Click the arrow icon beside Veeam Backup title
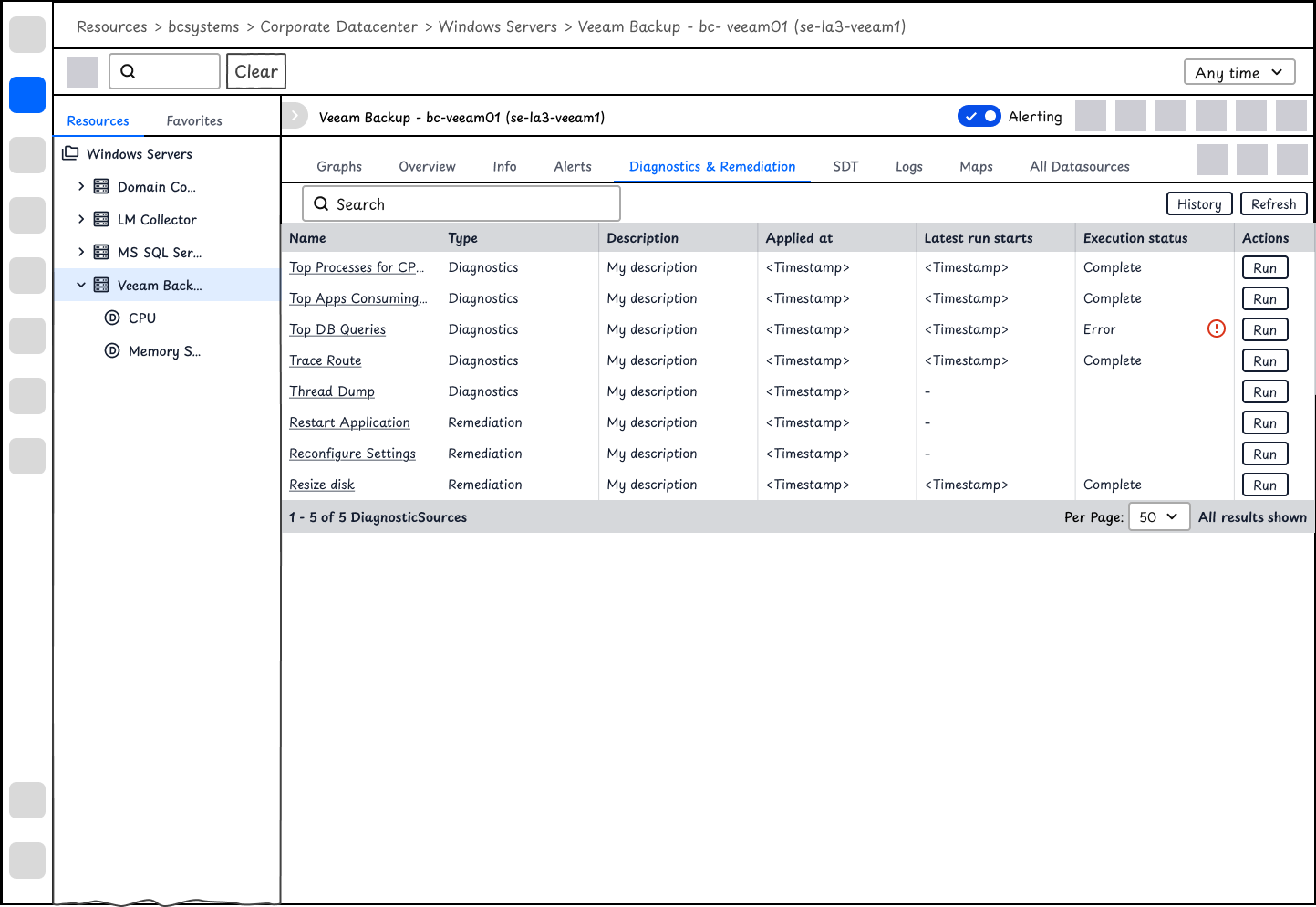This screenshot has height=907, width=1316. coord(295,116)
